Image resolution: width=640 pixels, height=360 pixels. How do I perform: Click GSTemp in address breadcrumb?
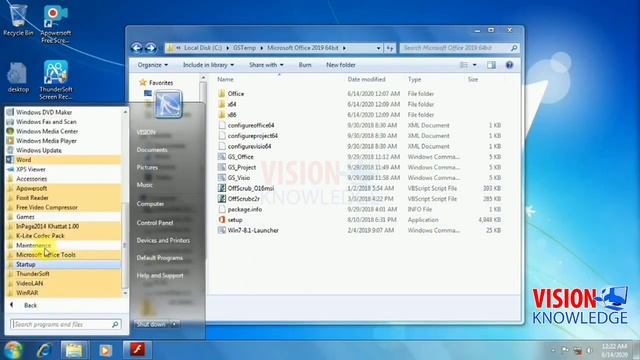(x=244, y=48)
